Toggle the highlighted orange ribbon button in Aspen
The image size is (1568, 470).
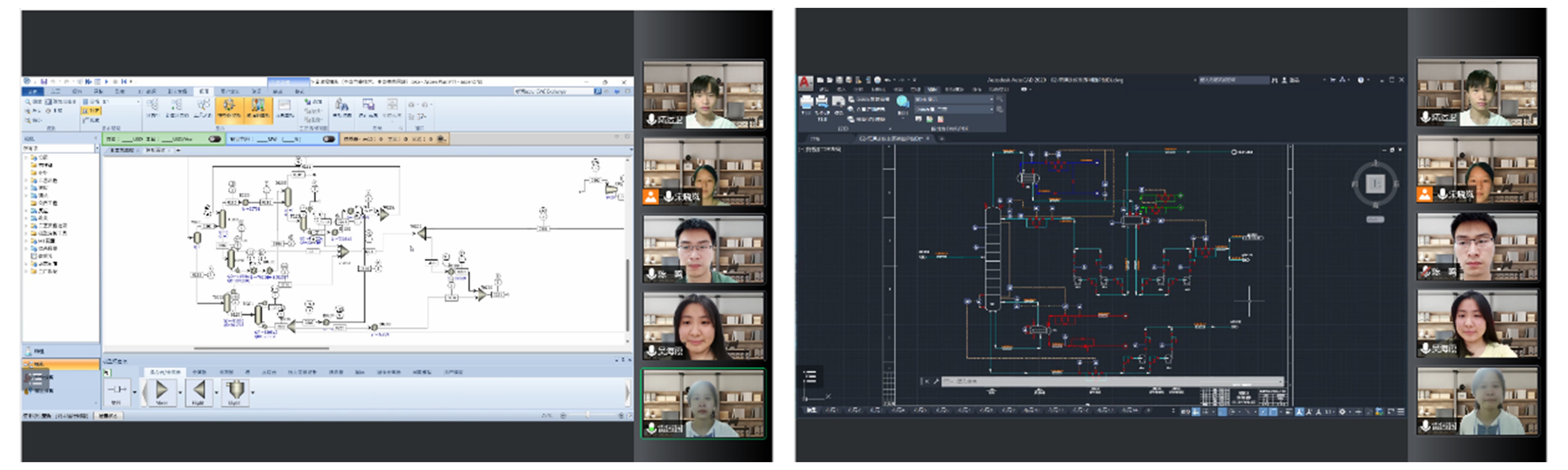230,109
